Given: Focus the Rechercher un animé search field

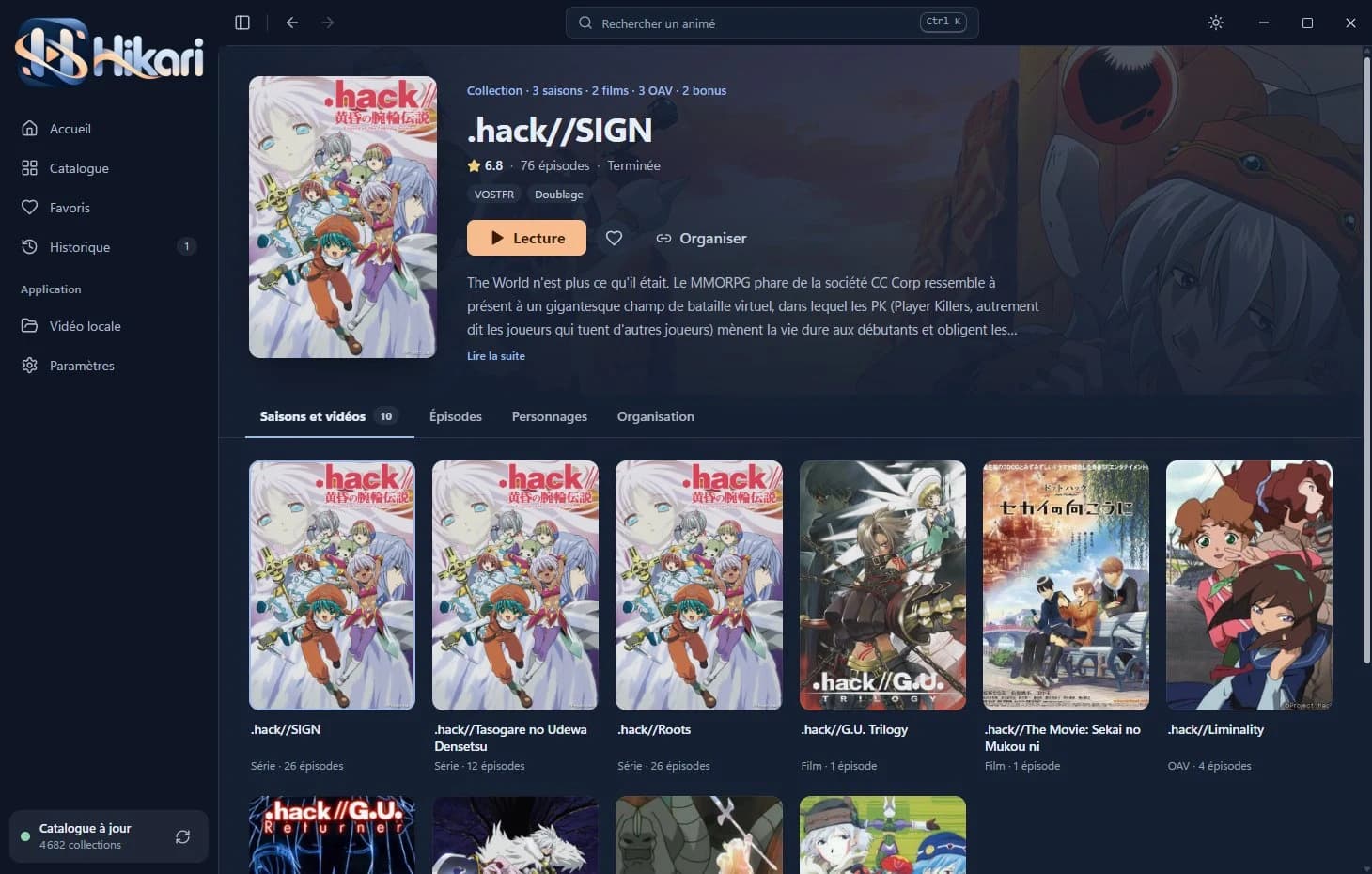Looking at the screenshot, I should (x=772, y=23).
